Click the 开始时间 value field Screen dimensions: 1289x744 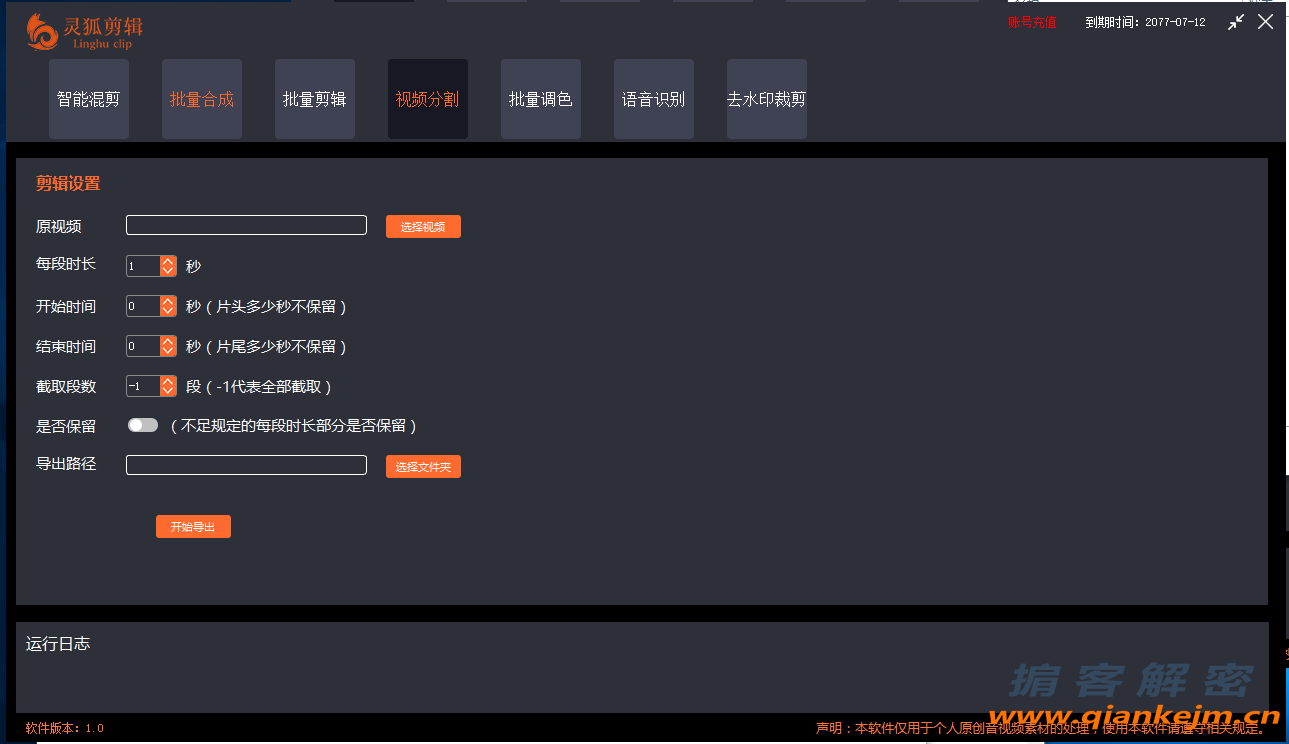click(143, 306)
